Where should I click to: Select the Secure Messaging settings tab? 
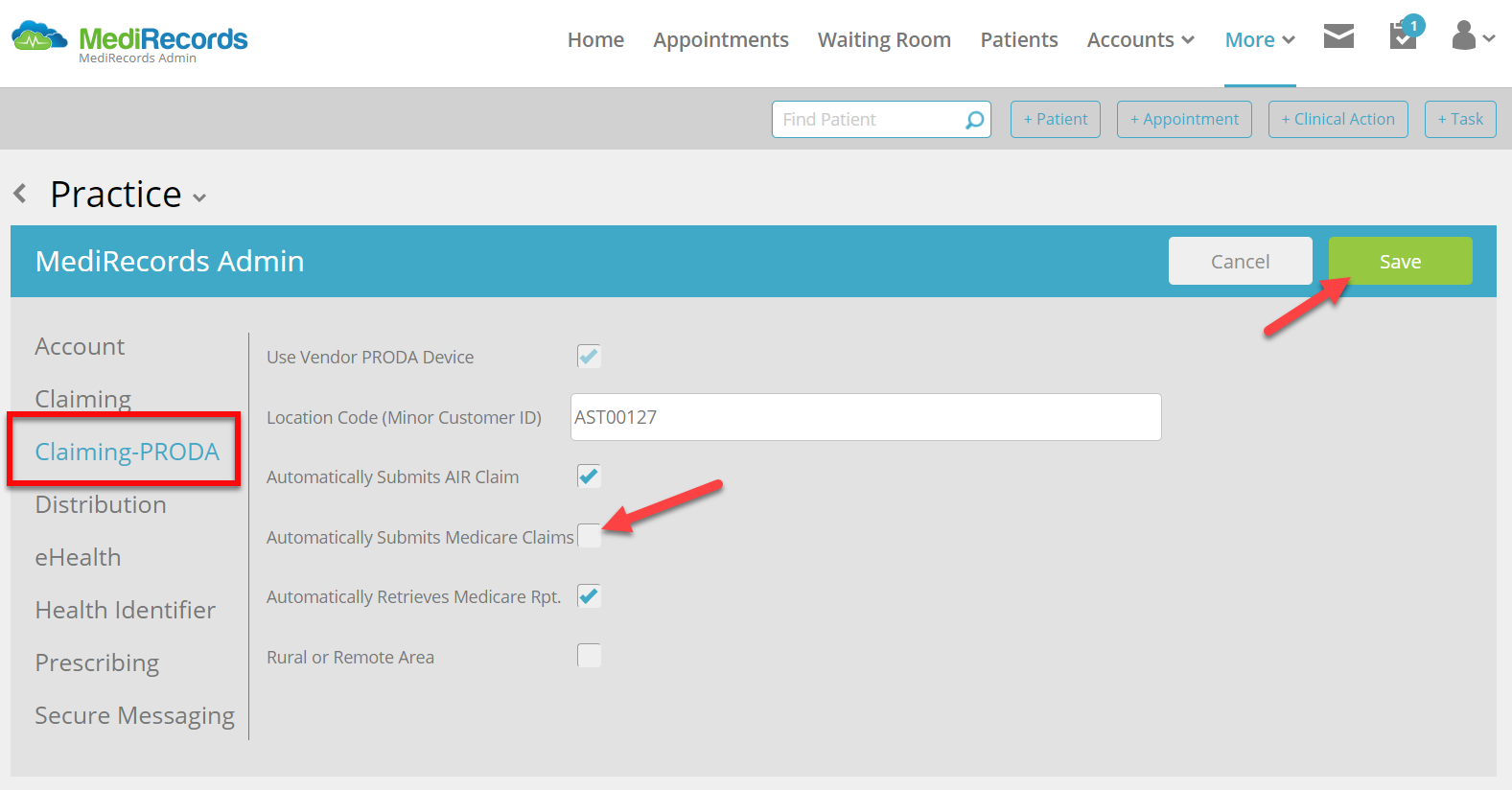pos(134,716)
